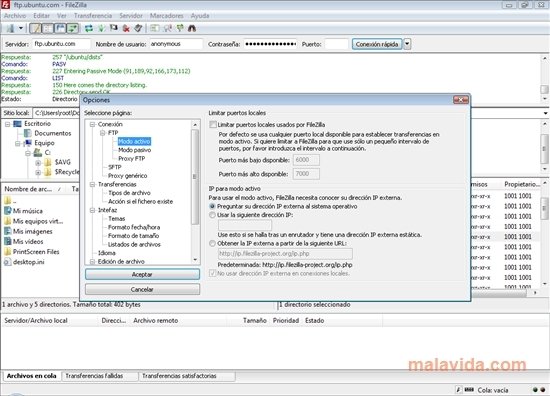Toggle the directory comparison icon
The width and height of the screenshot is (550, 396).
(x=168, y=28)
